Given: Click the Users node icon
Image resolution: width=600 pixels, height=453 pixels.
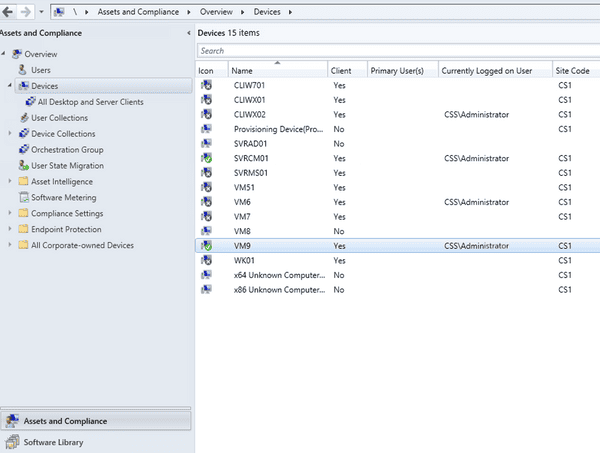Looking at the screenshot, I should pyautogui.click(x=23, y=70).
